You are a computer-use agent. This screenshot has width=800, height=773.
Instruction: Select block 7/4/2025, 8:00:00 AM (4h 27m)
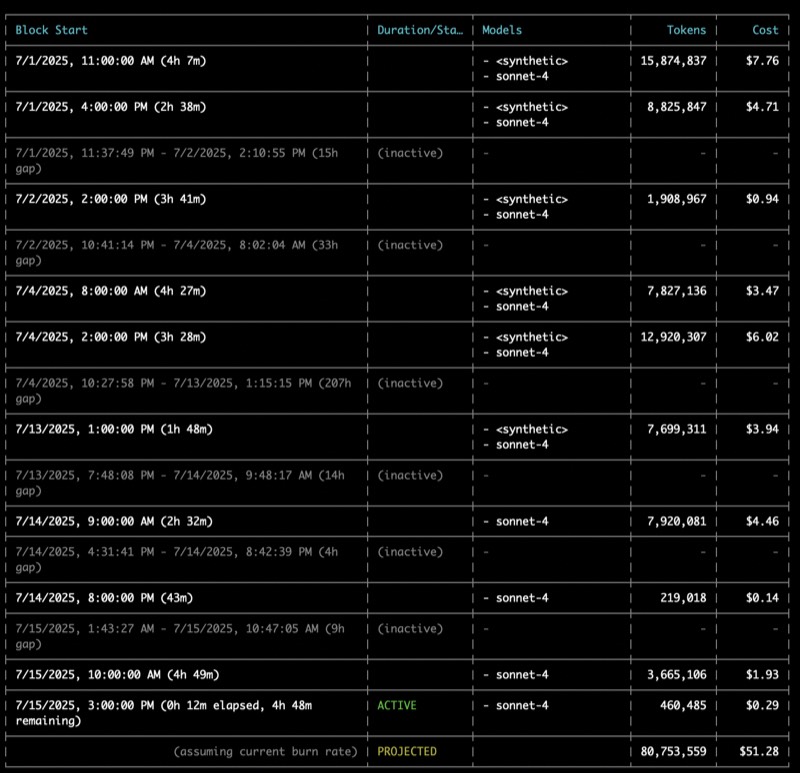click(111, 291)
